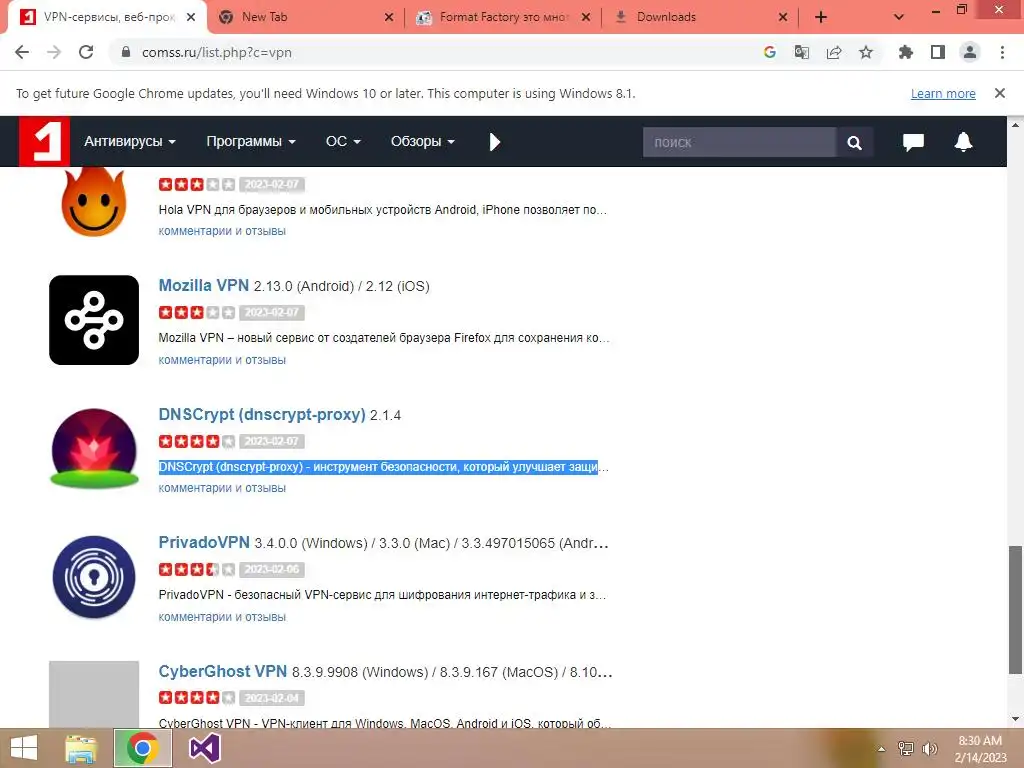
Task: Click the browser forward arrow
Action: coord(54,52)
